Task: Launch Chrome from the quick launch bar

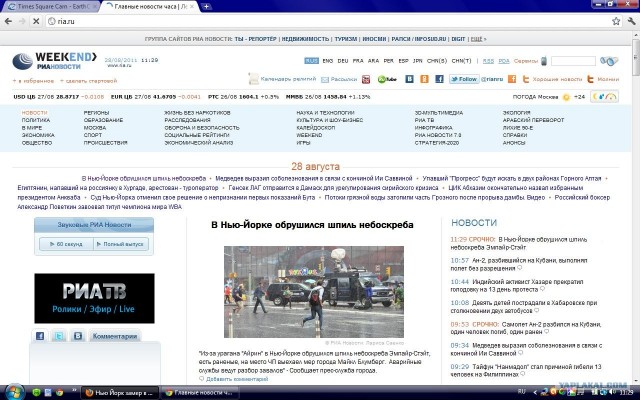Action: 59,393
